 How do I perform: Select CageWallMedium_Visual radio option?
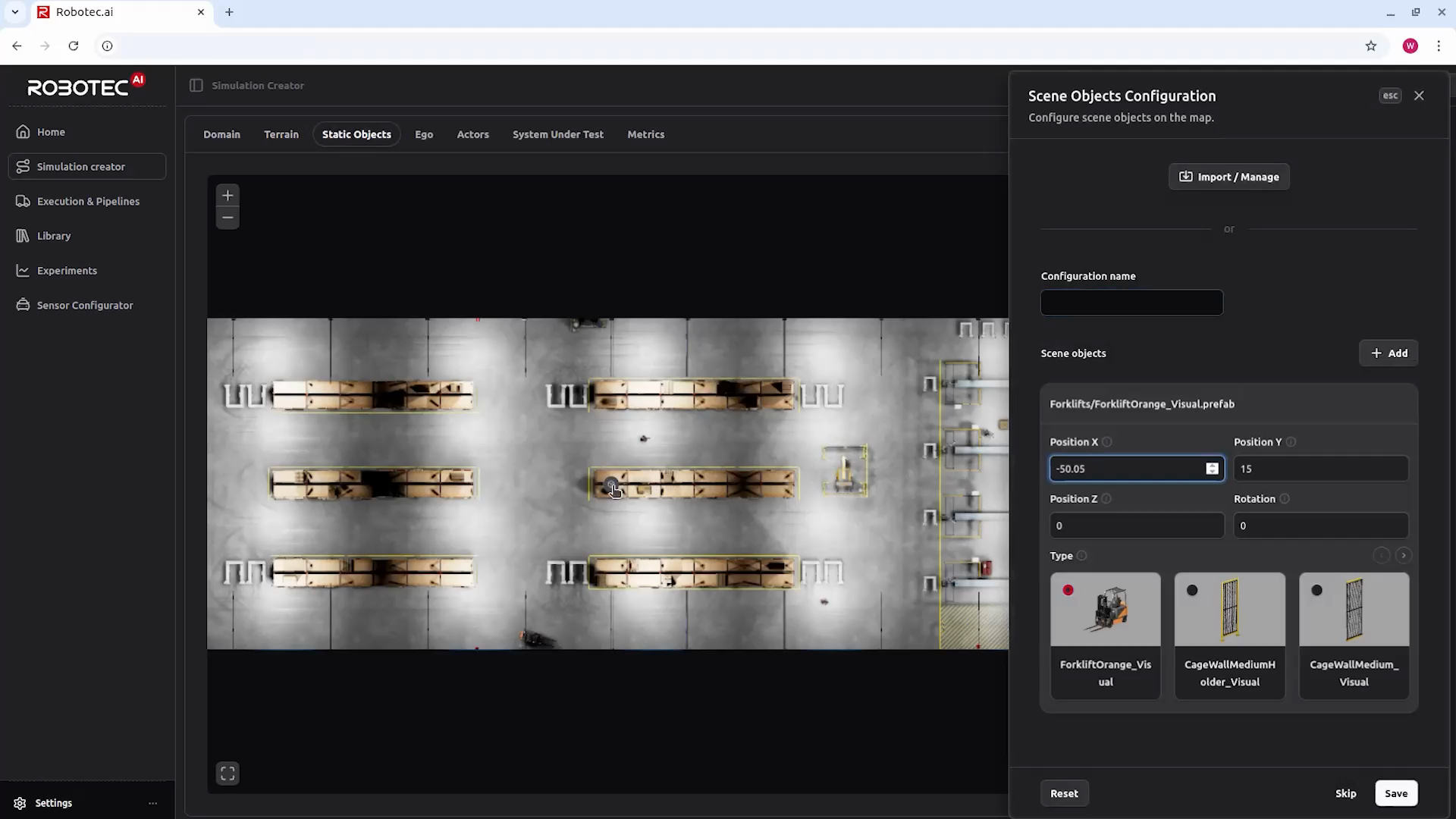click(1317, 590)
